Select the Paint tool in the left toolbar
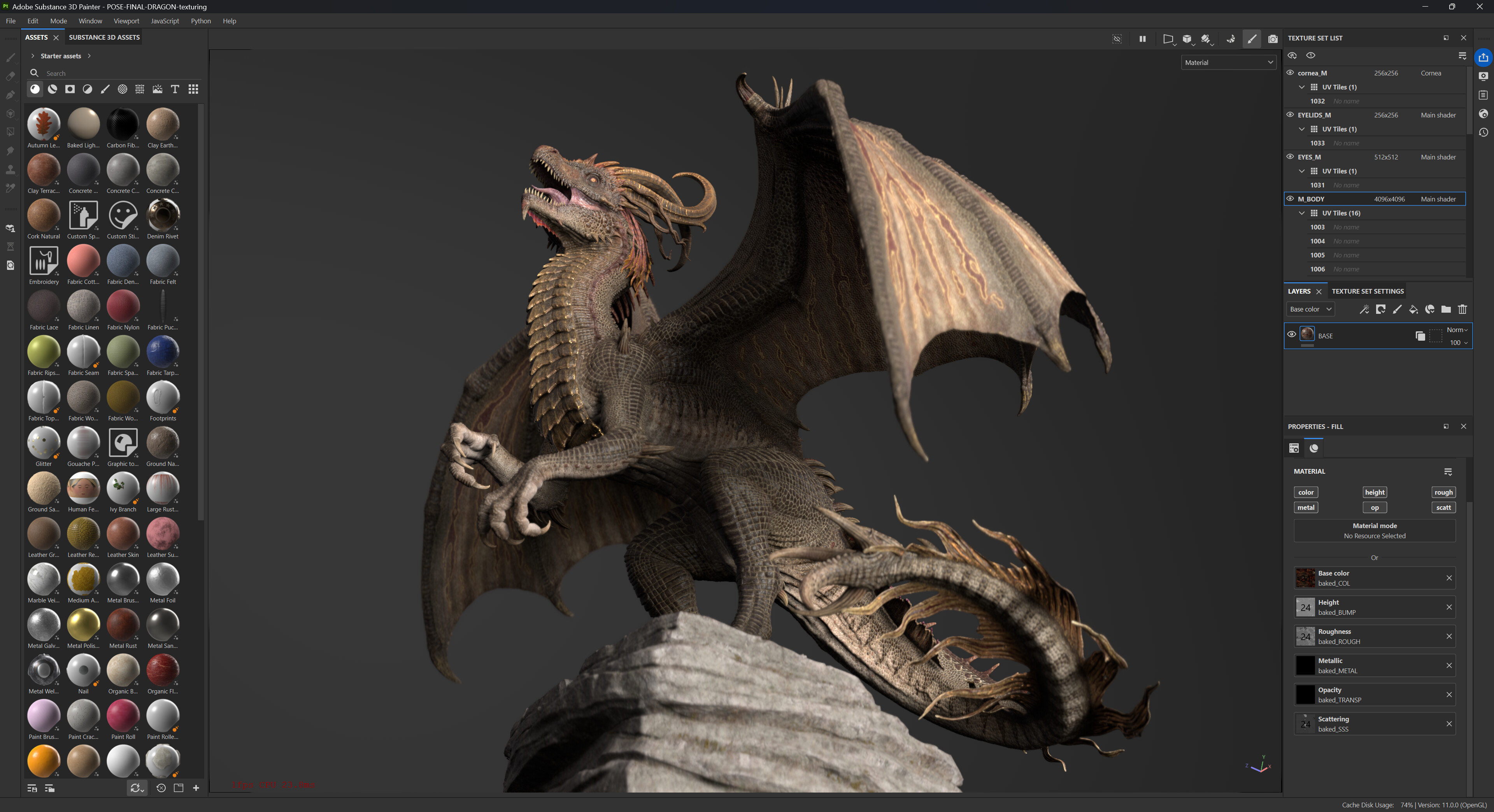 [x=10, y=58]
